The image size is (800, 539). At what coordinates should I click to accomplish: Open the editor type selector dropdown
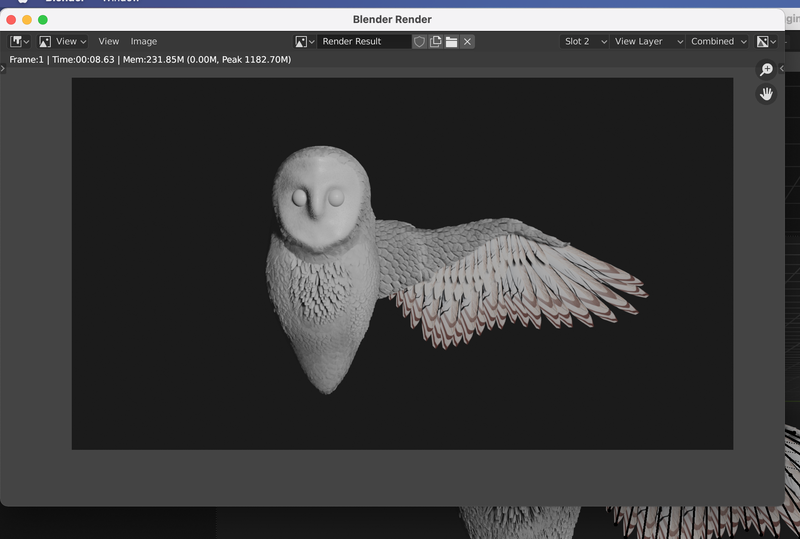(x=19, y=41)
